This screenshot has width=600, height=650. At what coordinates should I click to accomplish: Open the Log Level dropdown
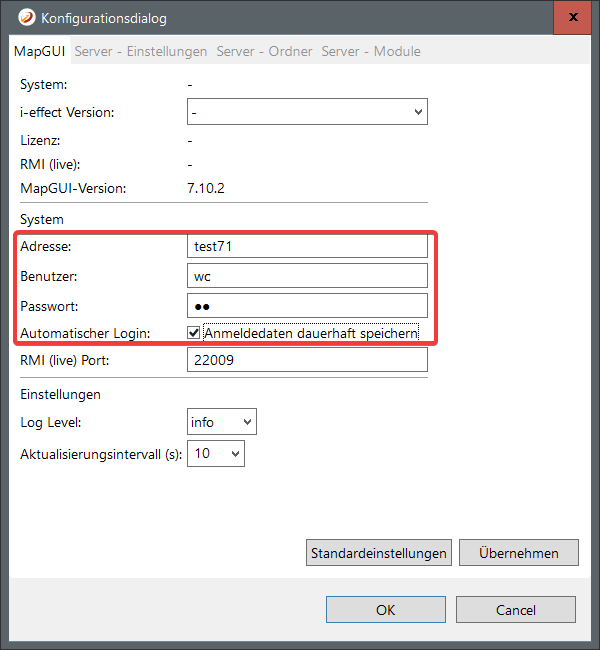[221, 422]
